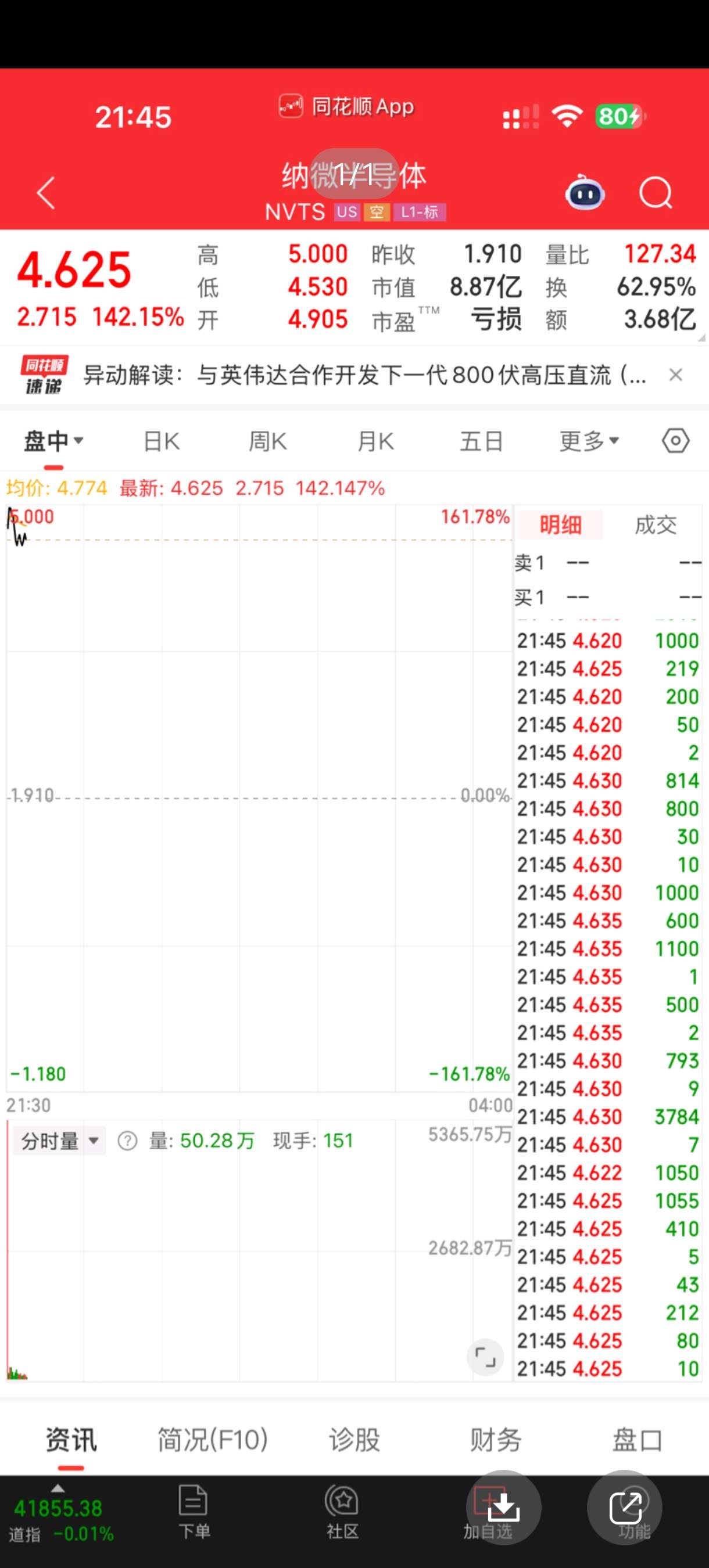Tap the 开 value 4.905

point(317,319)
